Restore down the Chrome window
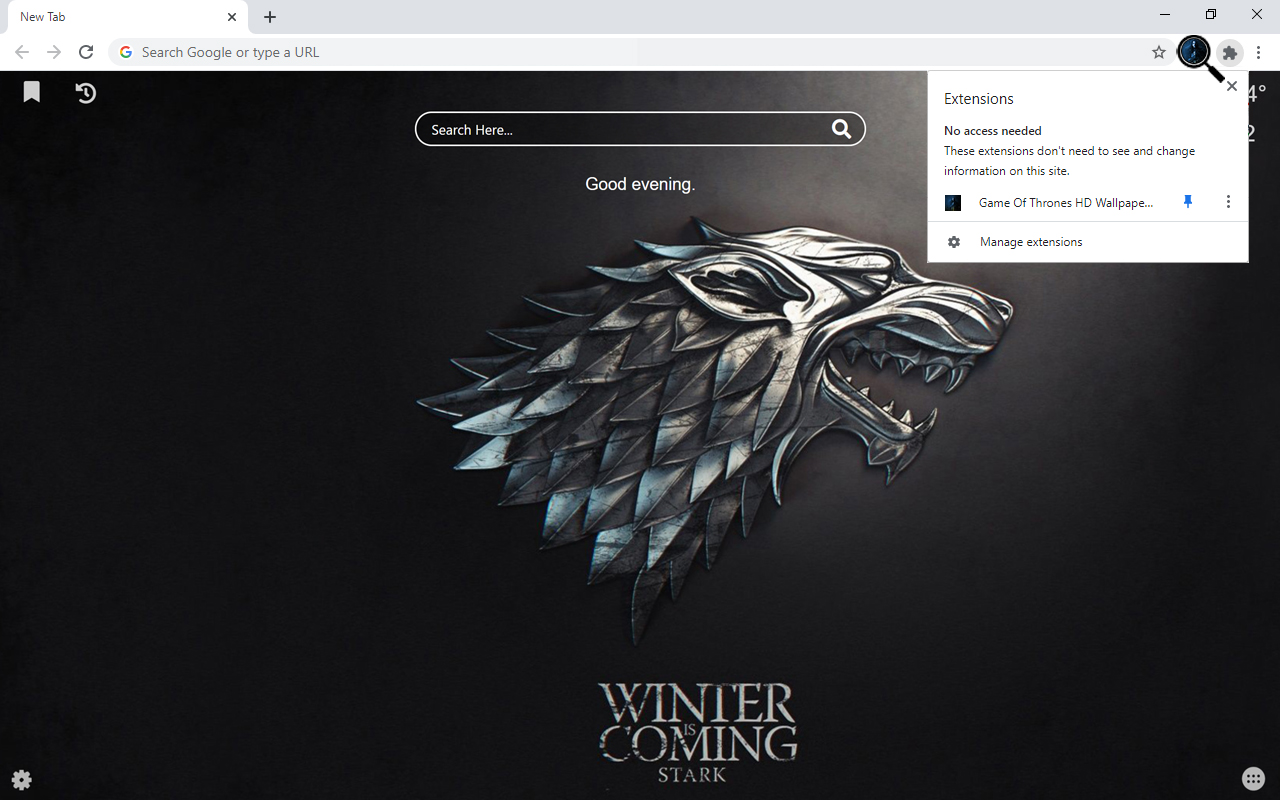 pos(1211,15)
